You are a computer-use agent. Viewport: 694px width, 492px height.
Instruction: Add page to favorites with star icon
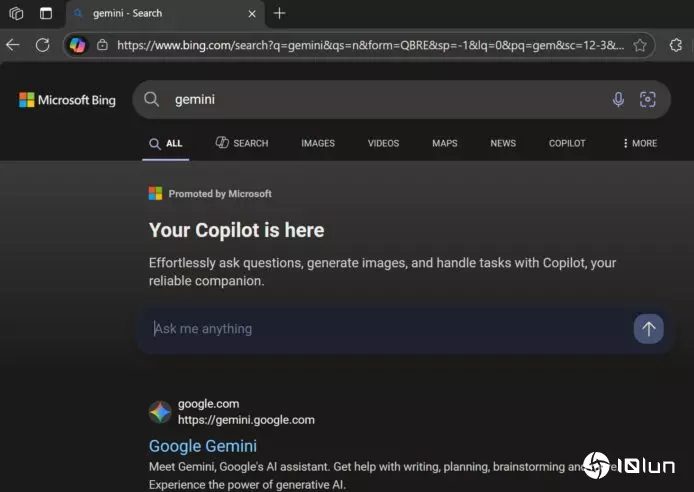tap(640, 45)
